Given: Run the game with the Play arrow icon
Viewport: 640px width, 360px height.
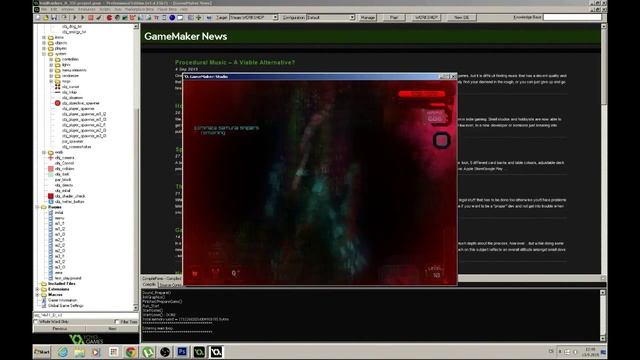Looking at the screenshot, I should coord(75,18).
